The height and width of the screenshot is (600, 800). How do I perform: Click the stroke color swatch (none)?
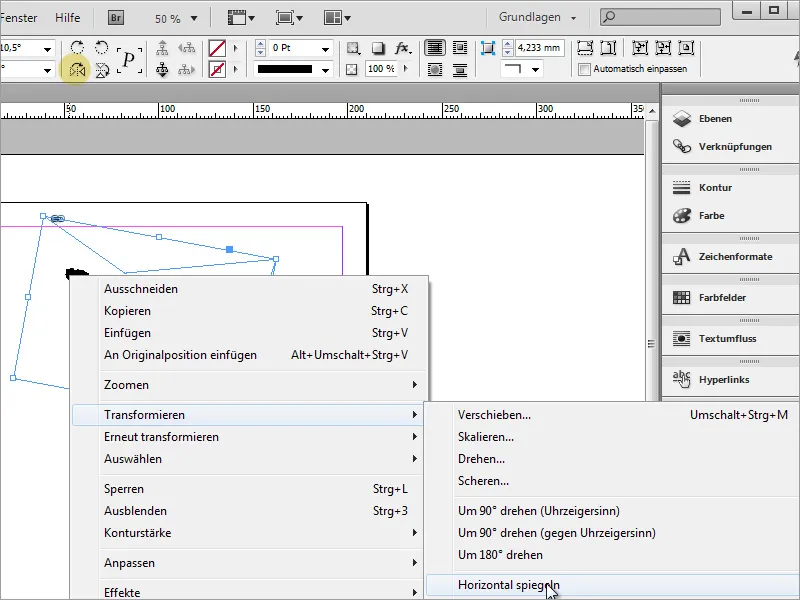[x=217, y=69]
